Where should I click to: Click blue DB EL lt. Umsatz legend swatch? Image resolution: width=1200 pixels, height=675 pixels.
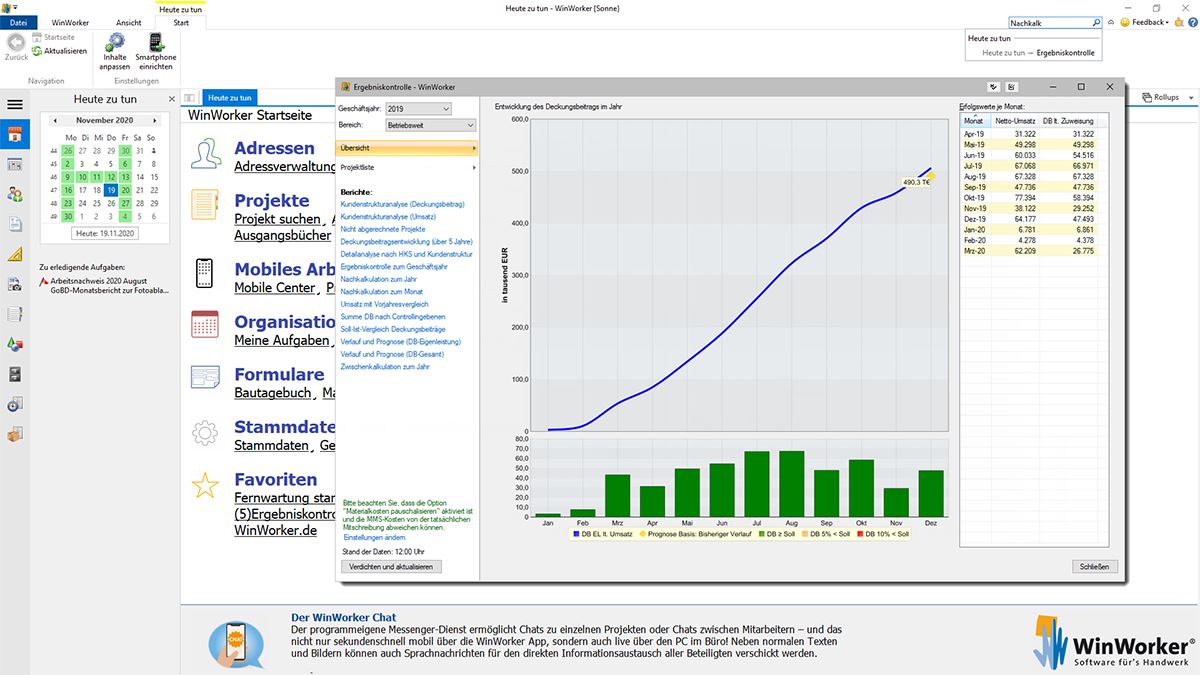[575, 535]
